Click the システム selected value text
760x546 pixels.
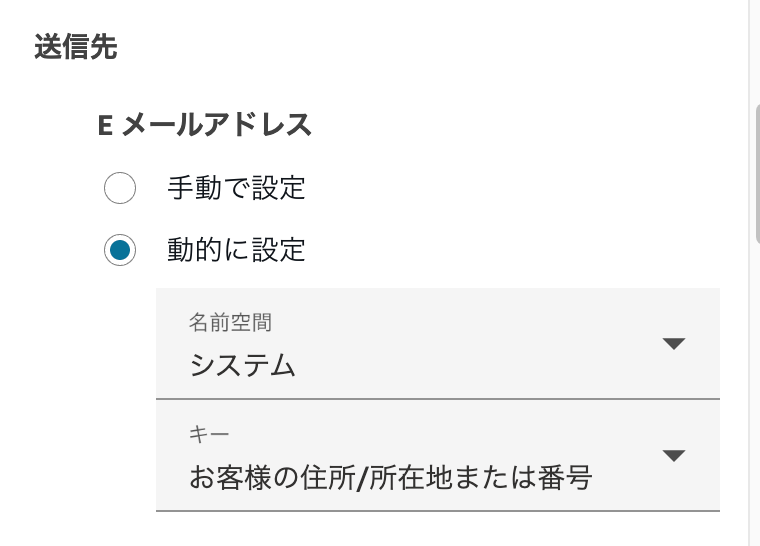[x=243, y=366]
